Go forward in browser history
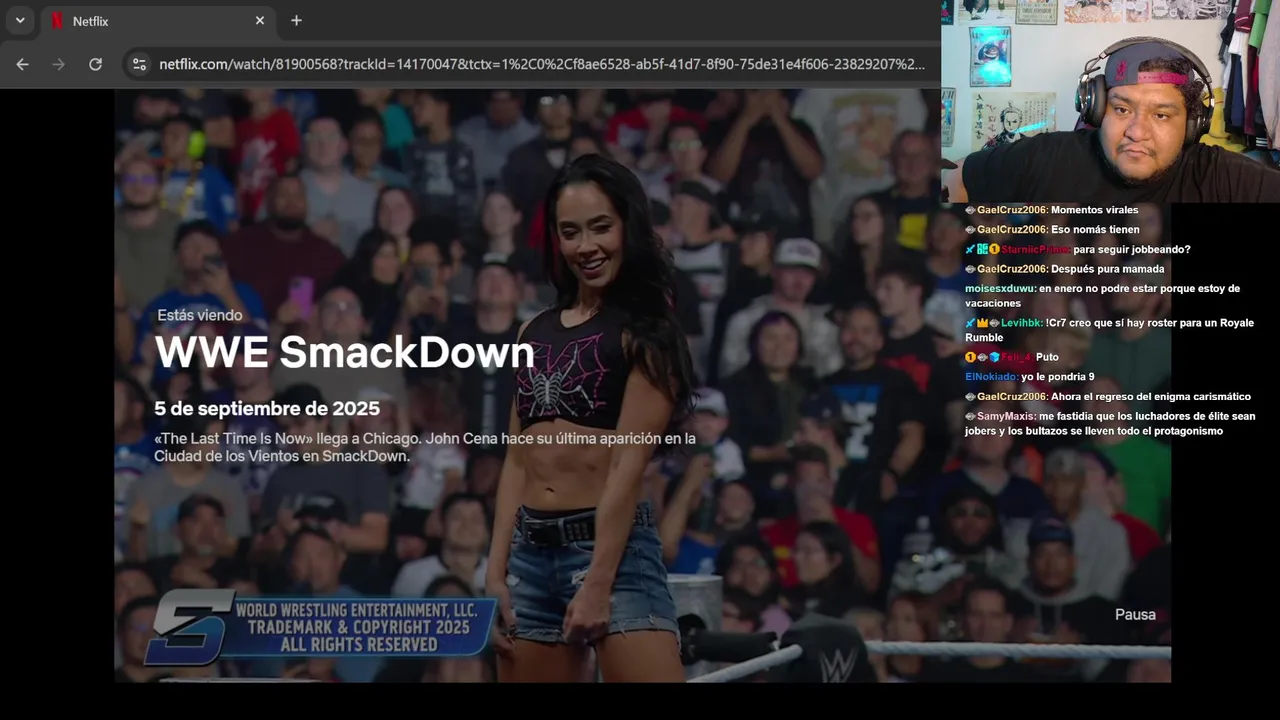Screen dimensions: 1280x720 tap(58, 64)
